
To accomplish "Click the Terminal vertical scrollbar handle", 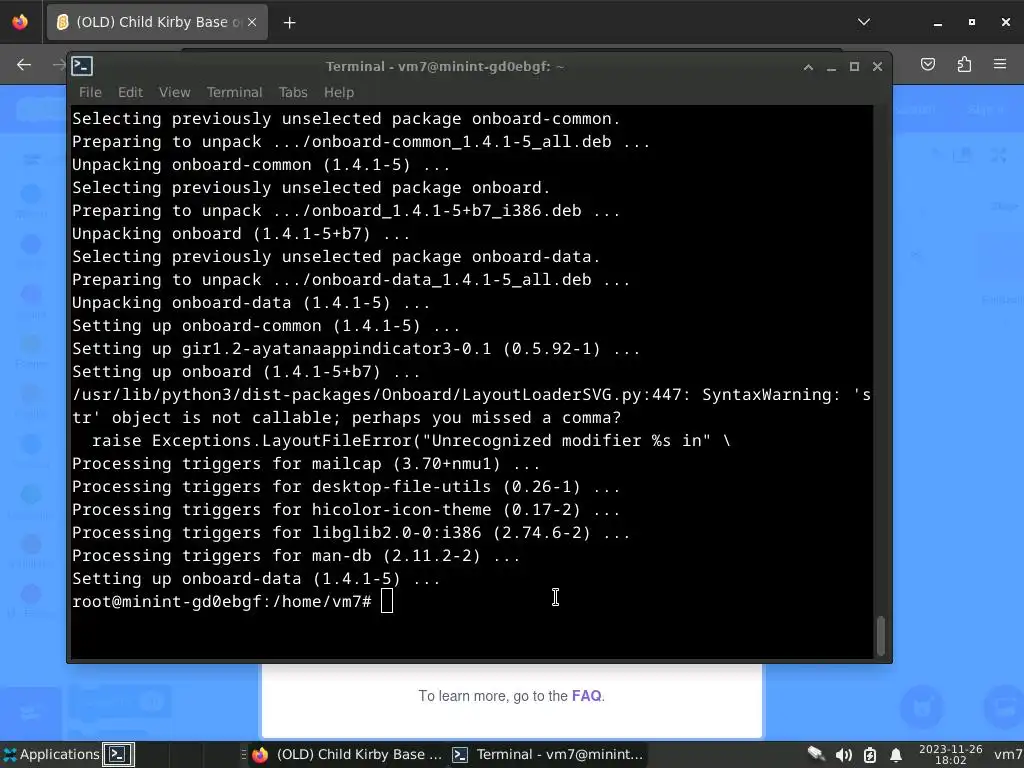I will (x=880, y=635).
